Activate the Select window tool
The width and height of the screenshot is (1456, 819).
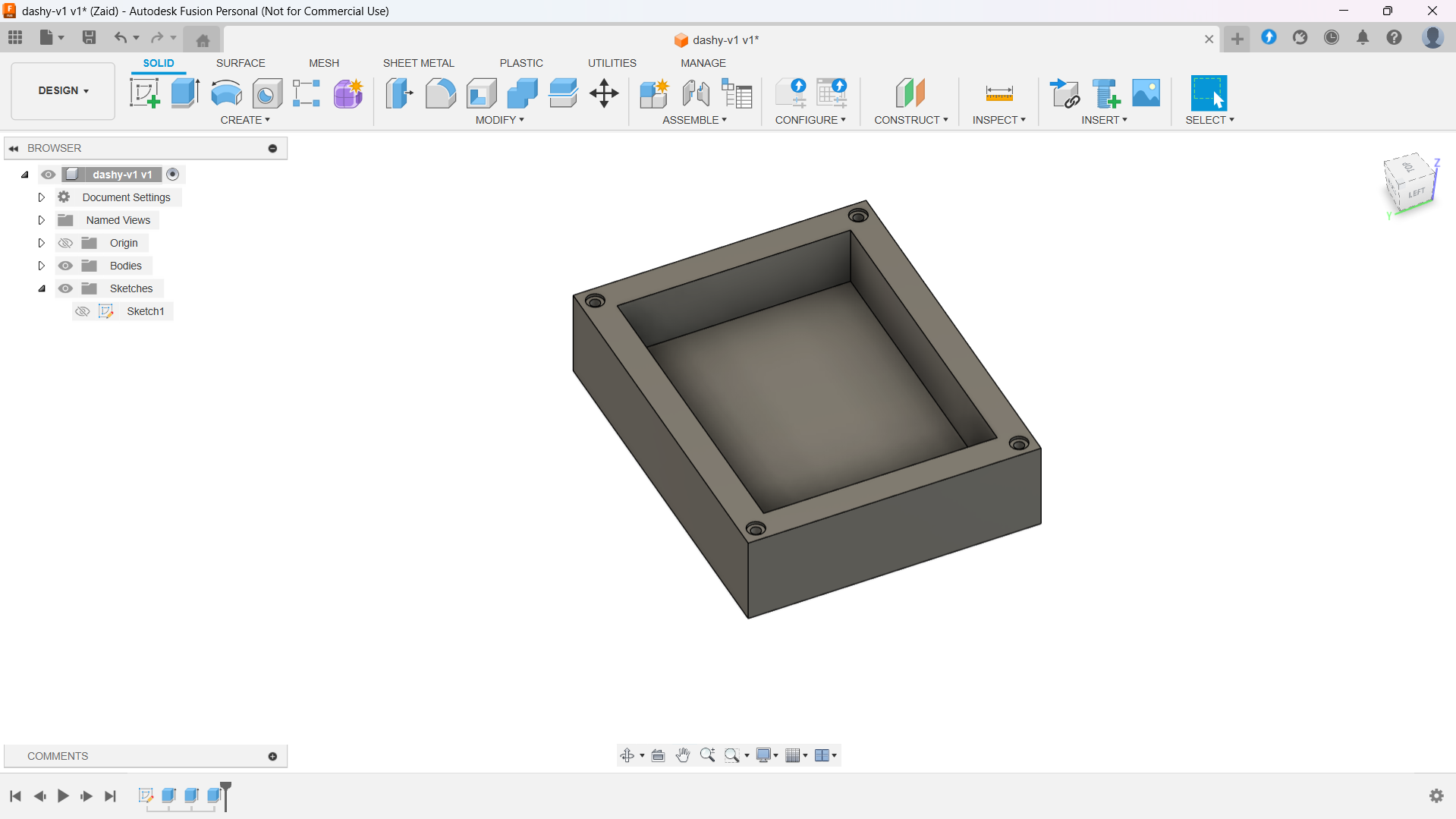1209,93
